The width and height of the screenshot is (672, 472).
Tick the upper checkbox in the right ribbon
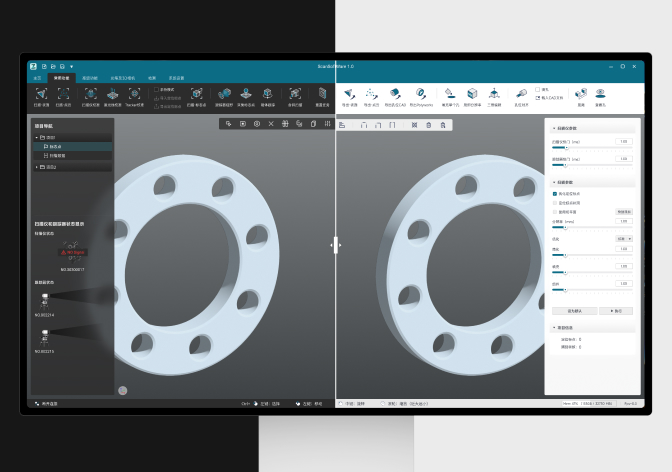(x=538, y=89)
